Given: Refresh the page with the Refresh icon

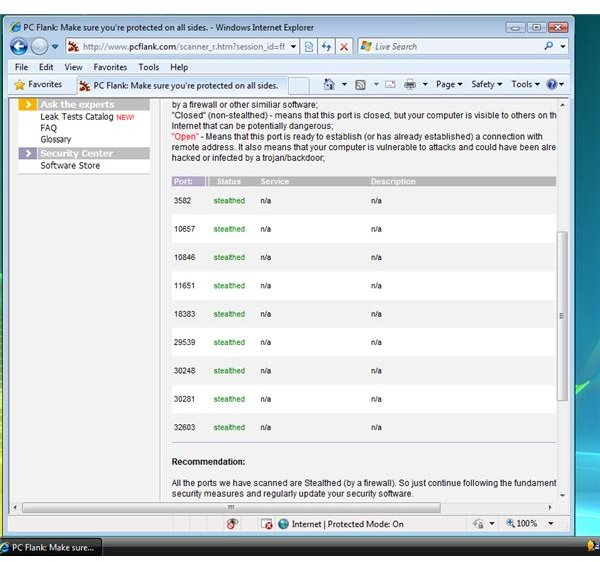Looking at the screenshot, I should pos(326,47).
